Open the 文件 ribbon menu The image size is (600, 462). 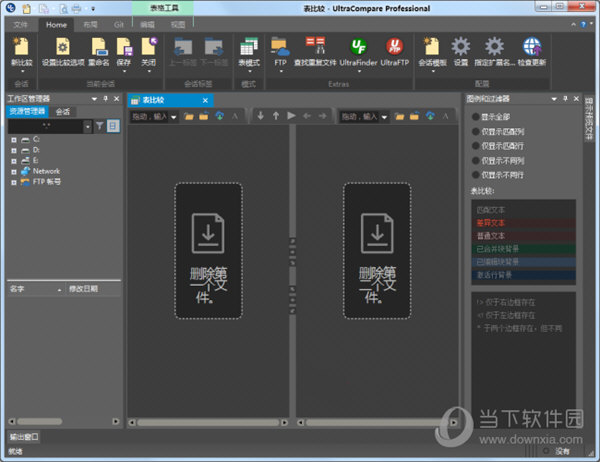click(x=20, y=25)
